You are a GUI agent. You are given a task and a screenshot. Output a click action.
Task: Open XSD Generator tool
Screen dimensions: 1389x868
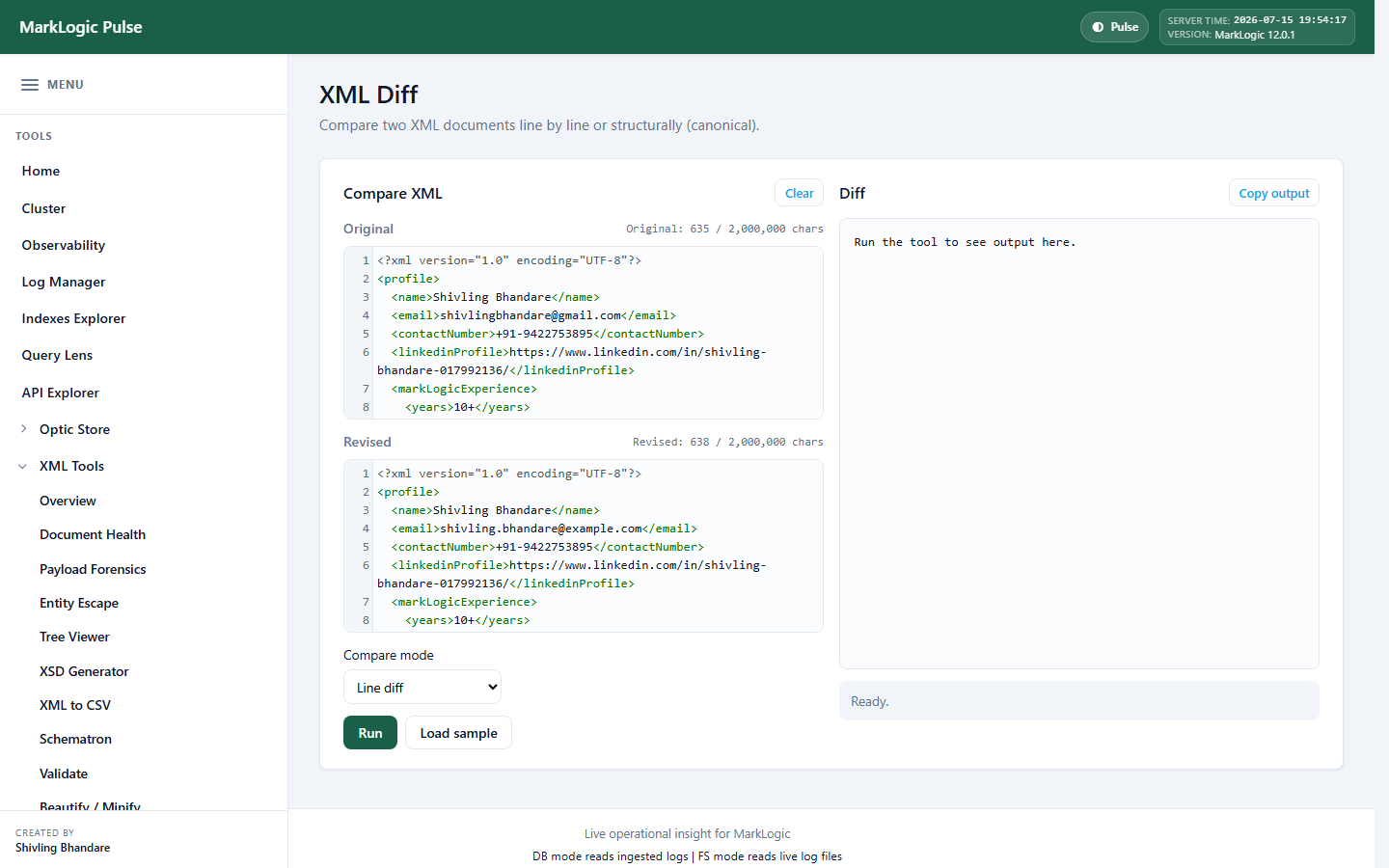click(x=84, y=671)
